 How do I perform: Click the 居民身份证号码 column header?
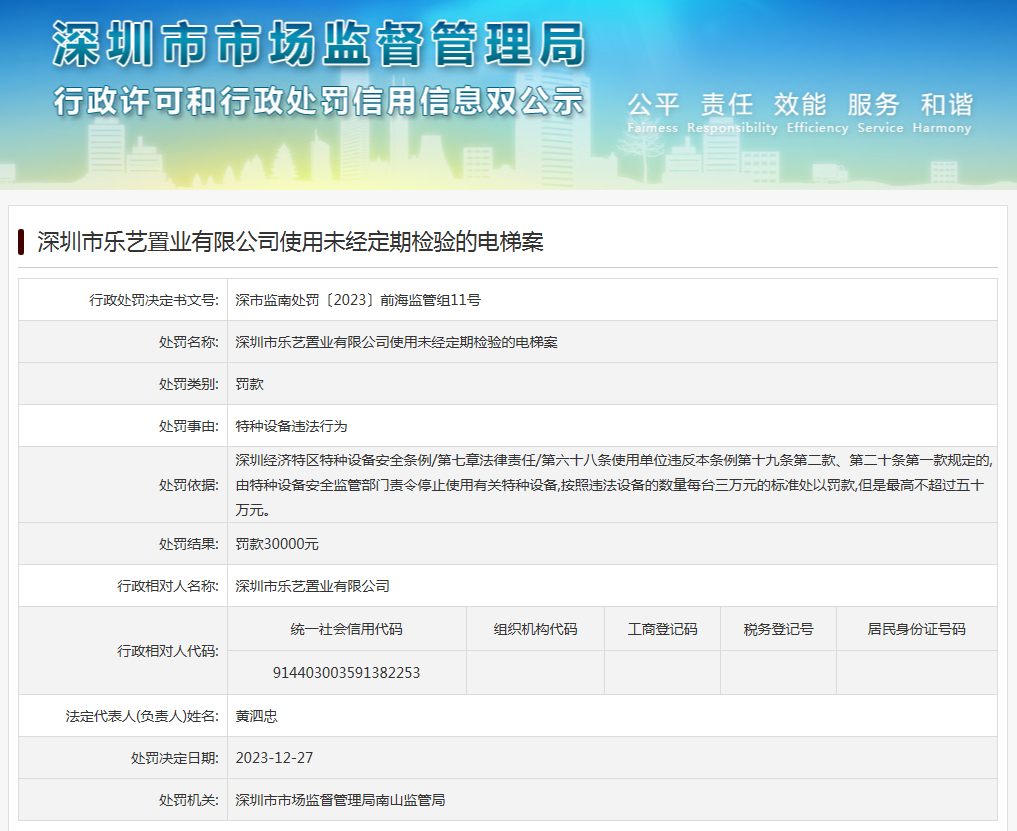(x=916, y=629)
